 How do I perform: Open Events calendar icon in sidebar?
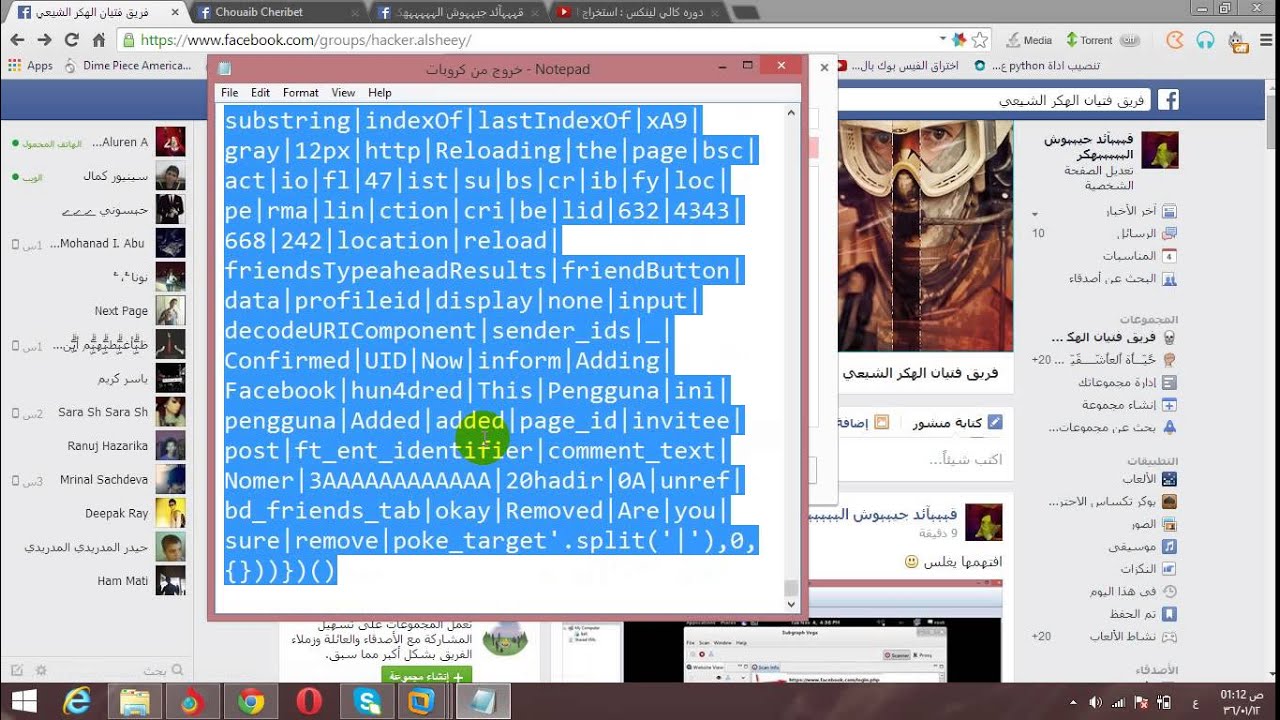pyautogui.click(x=1169, y=256)
